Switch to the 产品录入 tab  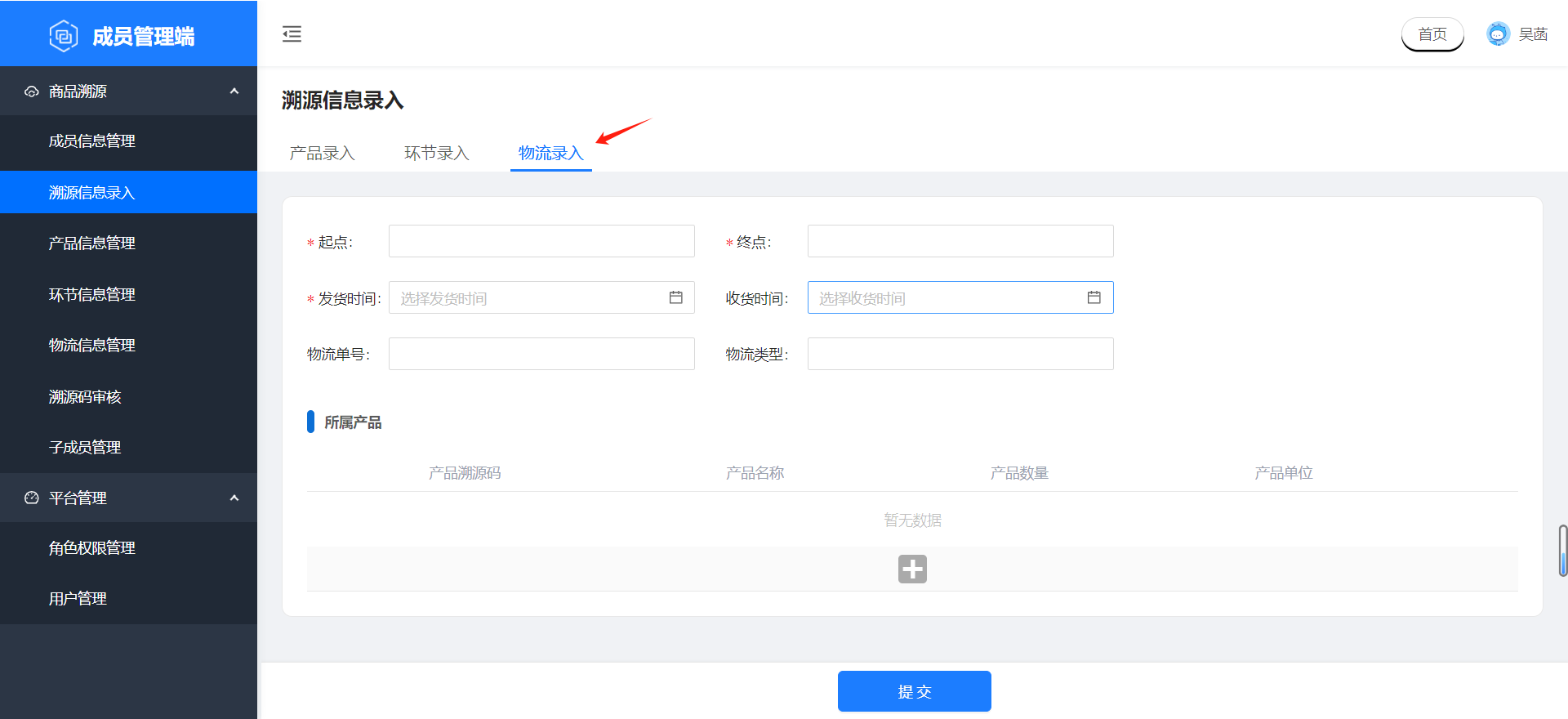322,153
